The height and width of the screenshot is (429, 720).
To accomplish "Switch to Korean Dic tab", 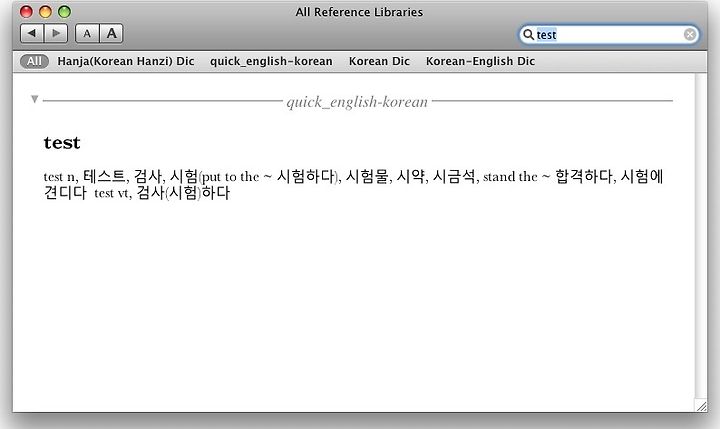I will coord(379,61).
